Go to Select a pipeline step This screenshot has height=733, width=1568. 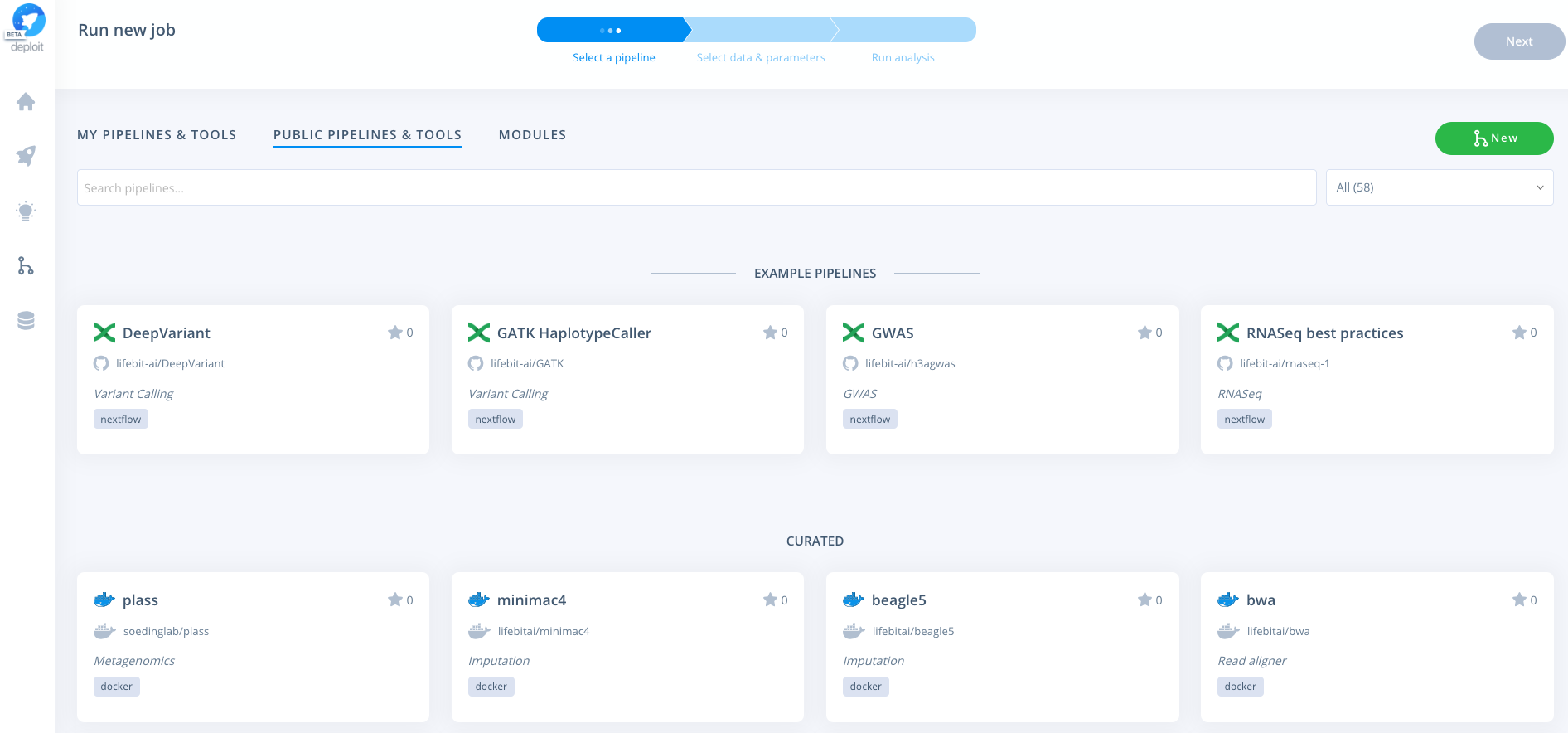click(x=613, y=57)
